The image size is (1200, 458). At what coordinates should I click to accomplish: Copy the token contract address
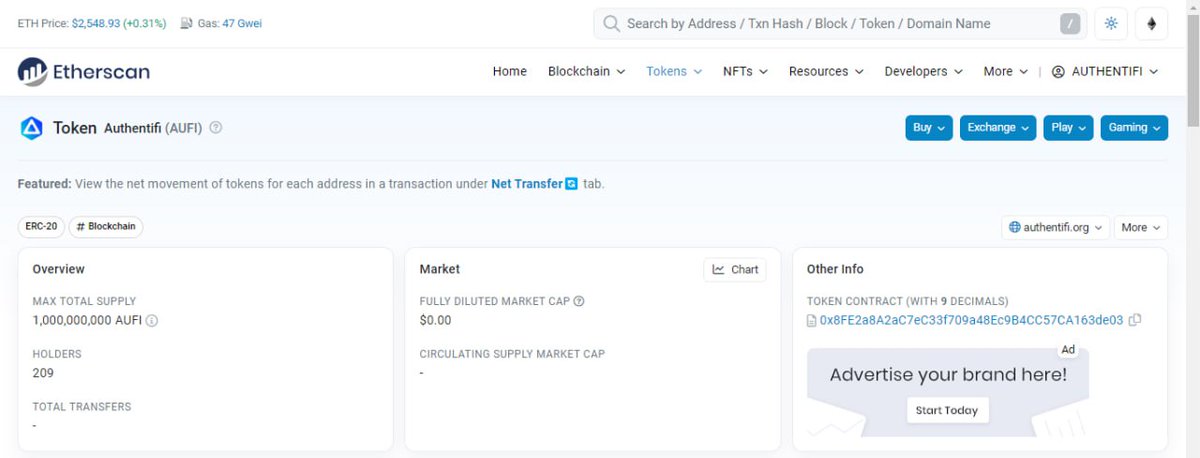pyautogui.click(x=1135, y=320)
